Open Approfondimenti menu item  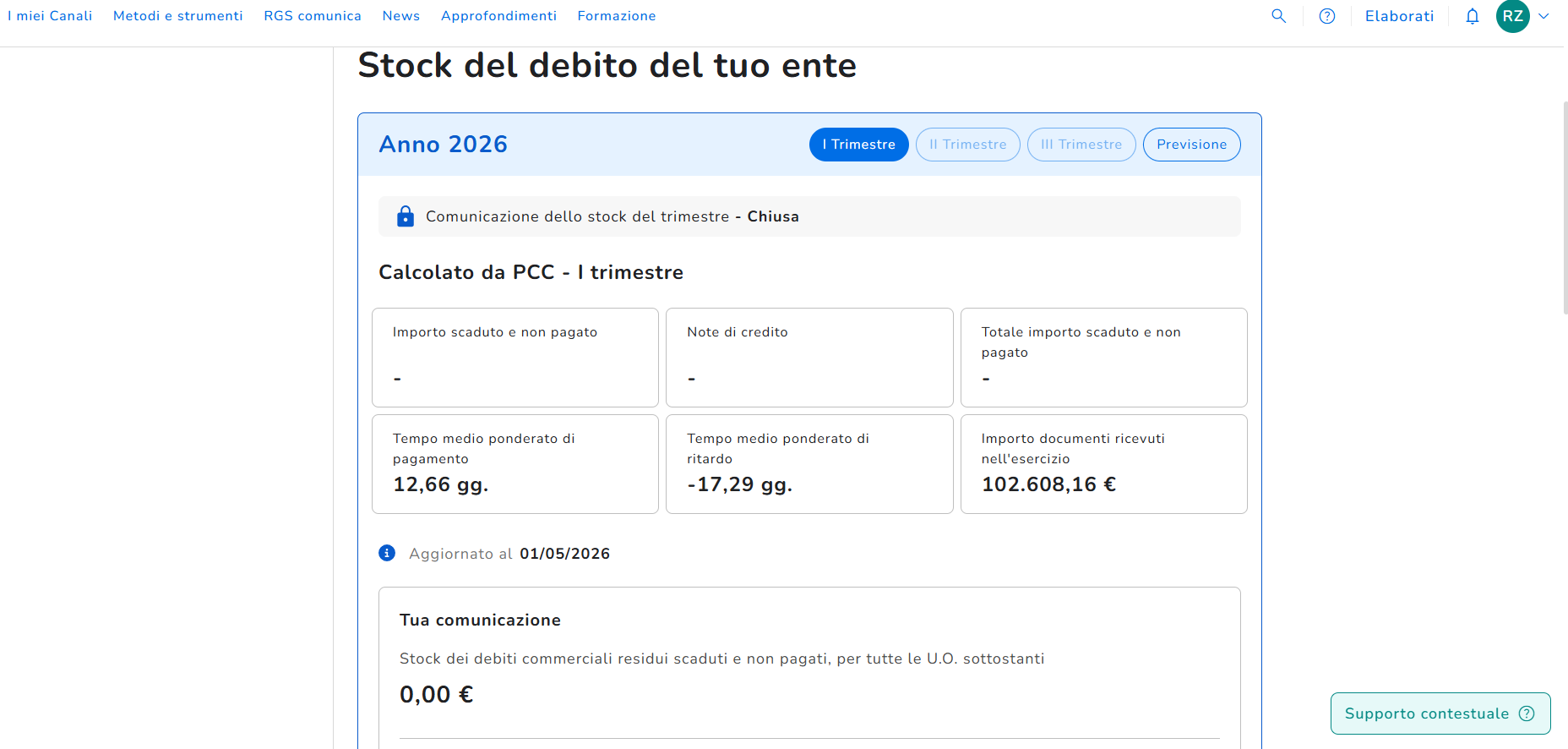(498, 16)
